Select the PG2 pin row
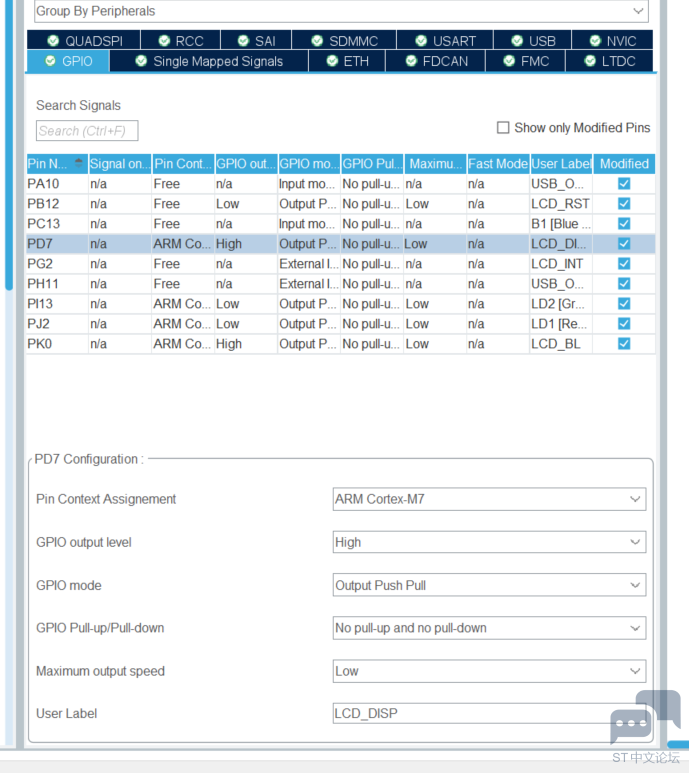 [341, 264]
